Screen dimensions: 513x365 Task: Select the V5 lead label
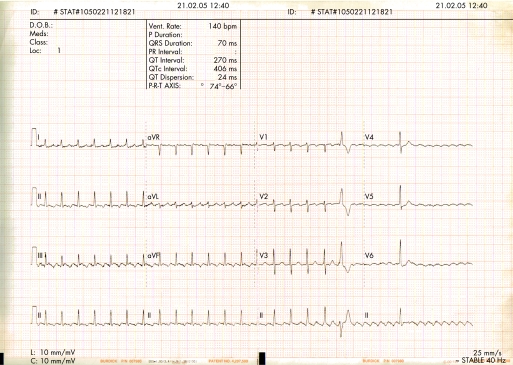pyautogui.click(x=369, y=197)
